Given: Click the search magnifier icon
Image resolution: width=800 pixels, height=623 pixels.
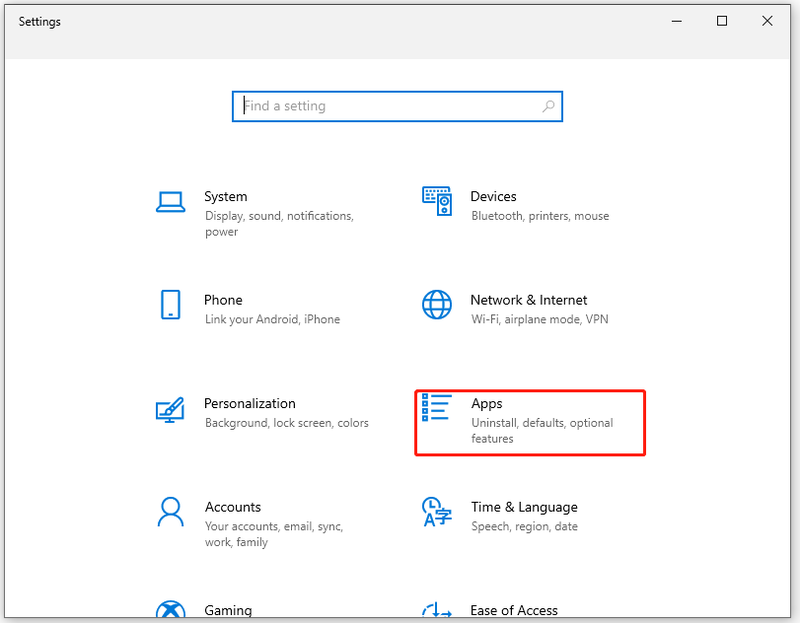Looking at the screenshot, I should (548, 106).
